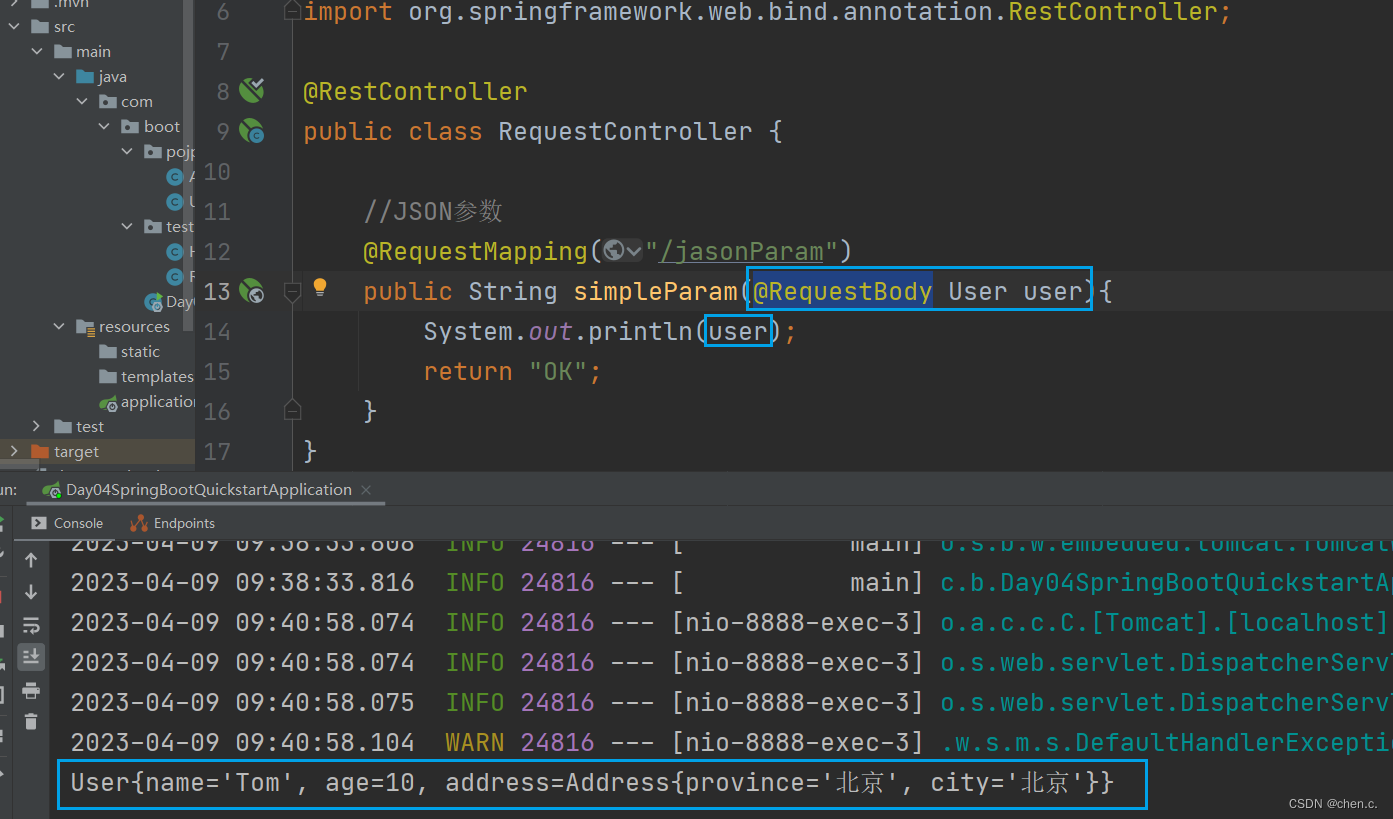
Task: Click the INFO log line at 09:40:58.075
Action: pyautogui.click(x=730, y=702)
